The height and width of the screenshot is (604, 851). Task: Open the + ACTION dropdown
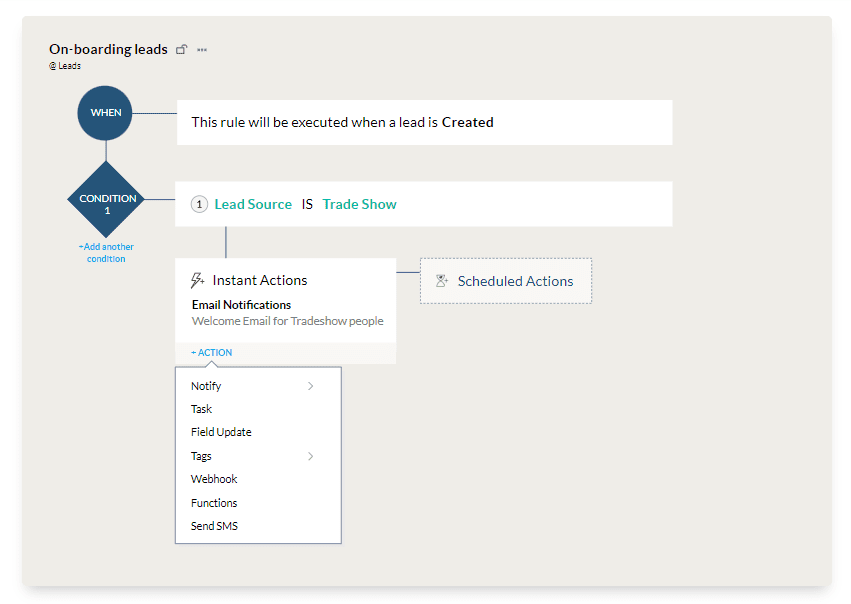point(212,353)
